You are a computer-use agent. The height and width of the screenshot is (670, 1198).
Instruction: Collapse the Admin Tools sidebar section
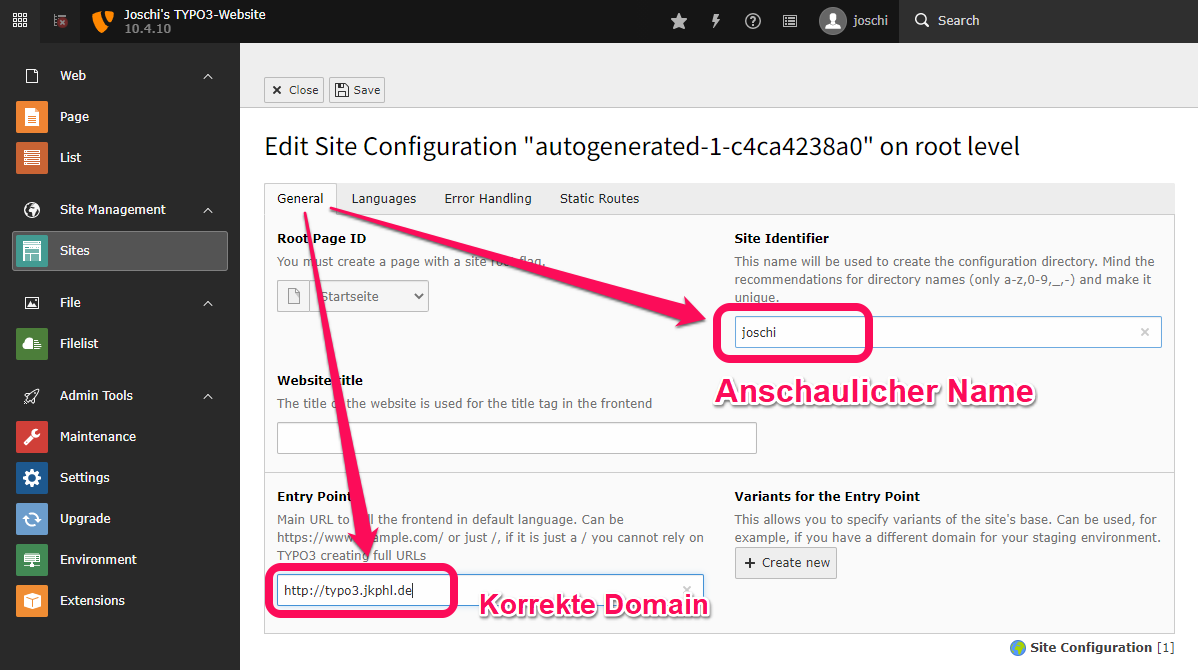click(207, 395)
